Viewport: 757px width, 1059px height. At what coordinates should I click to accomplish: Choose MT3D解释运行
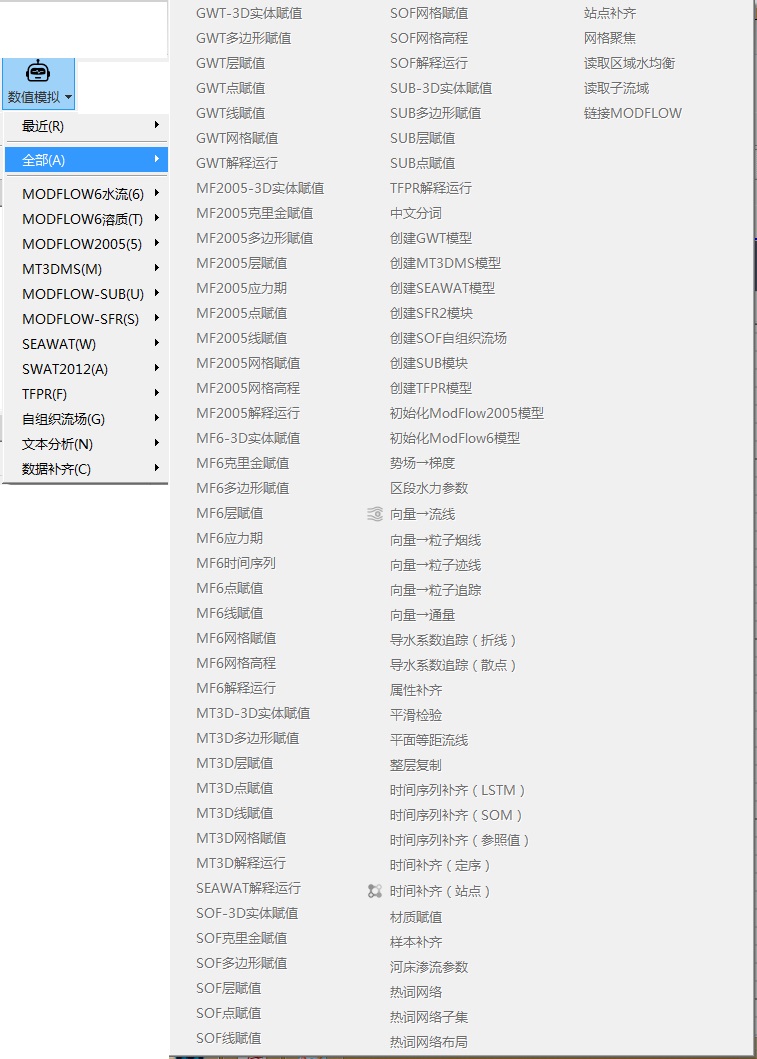click(x=241, y=862)
